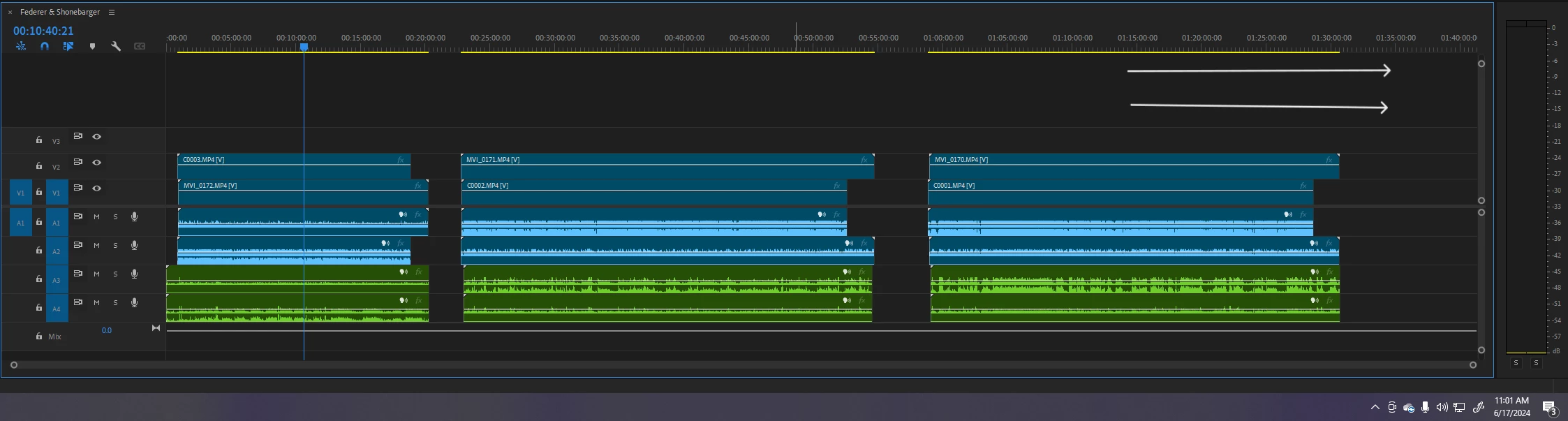This screenshot has width=1568, height=421.
Task: Toggle lock on track A3
Action: click(39, 279)
